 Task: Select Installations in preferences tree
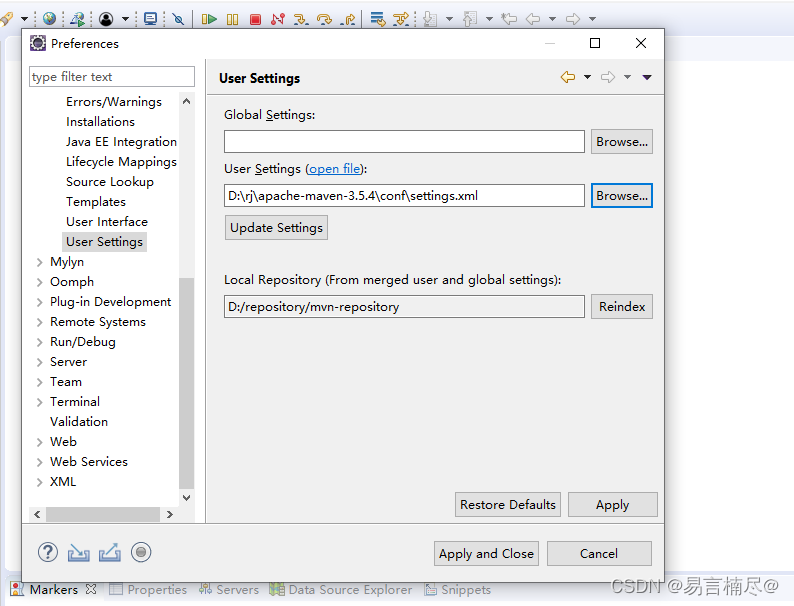pos(100,122)
